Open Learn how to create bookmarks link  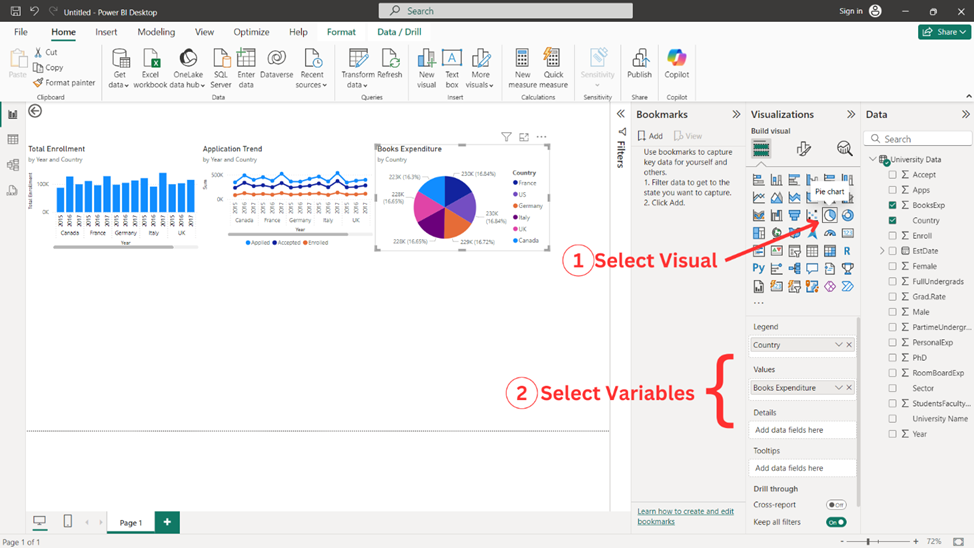pos(685,516)
